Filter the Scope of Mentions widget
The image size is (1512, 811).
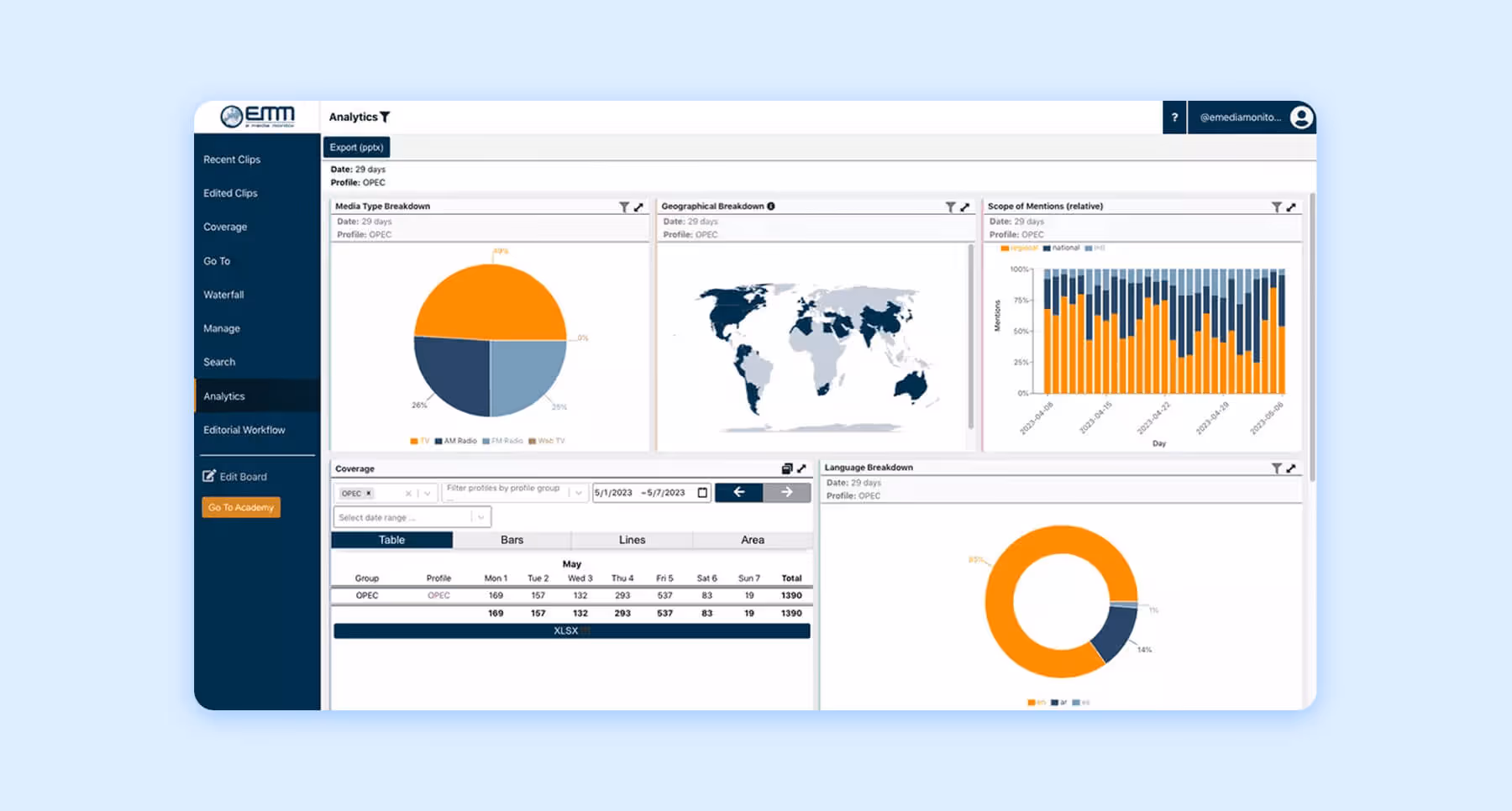coord(1277,207)
